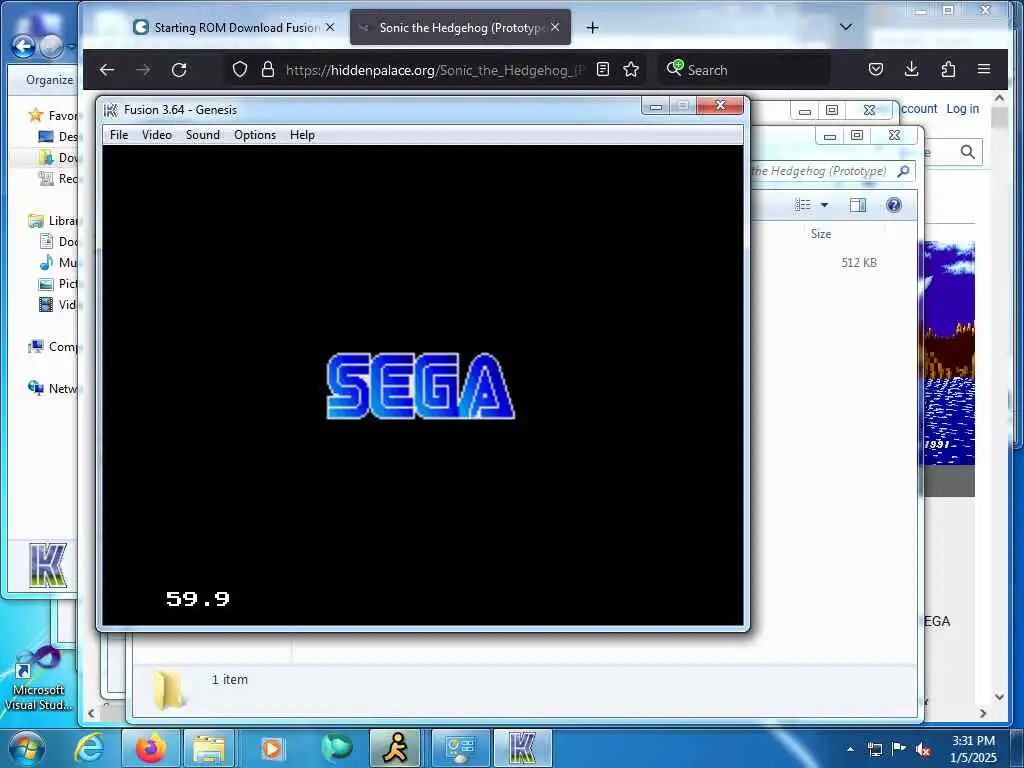This screenshot has width=1024, height=768.
Task: Expand view options dropdown arrow in Explorer
Action: coord(824,205)
